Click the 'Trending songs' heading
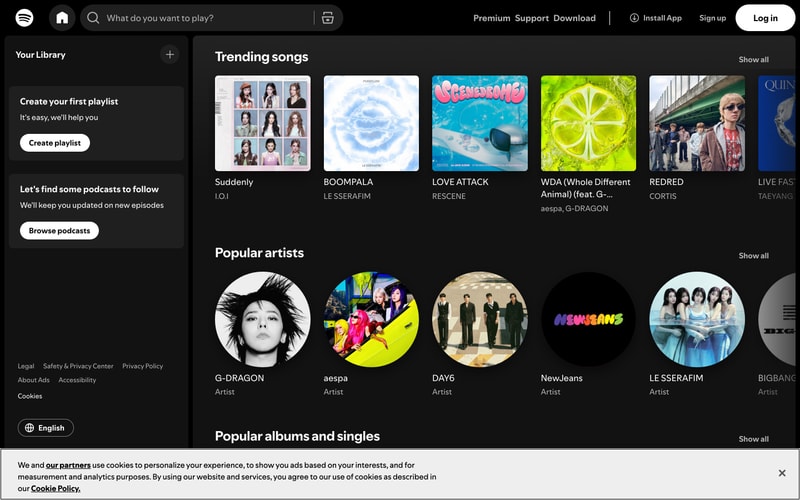 [261, 57]
